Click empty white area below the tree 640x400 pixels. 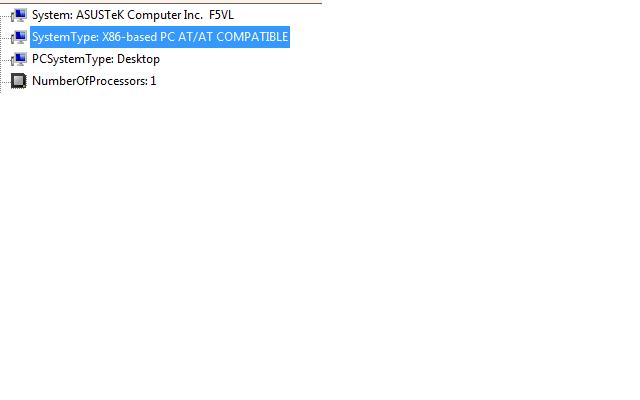click(x=318, y=245)
